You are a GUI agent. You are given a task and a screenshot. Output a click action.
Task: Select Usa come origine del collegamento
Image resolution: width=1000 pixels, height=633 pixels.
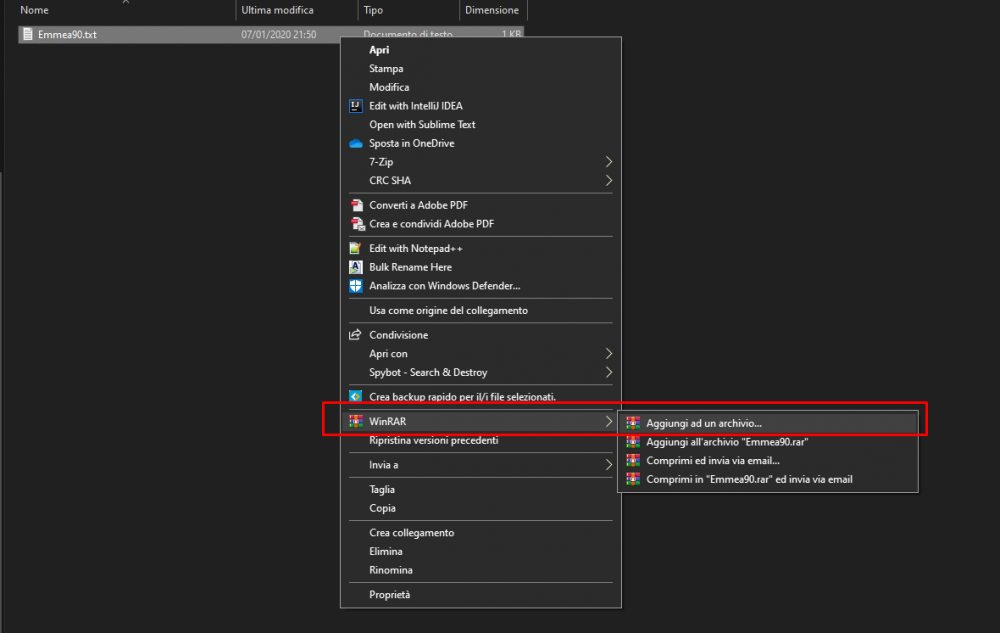click(x=448, y=310)
